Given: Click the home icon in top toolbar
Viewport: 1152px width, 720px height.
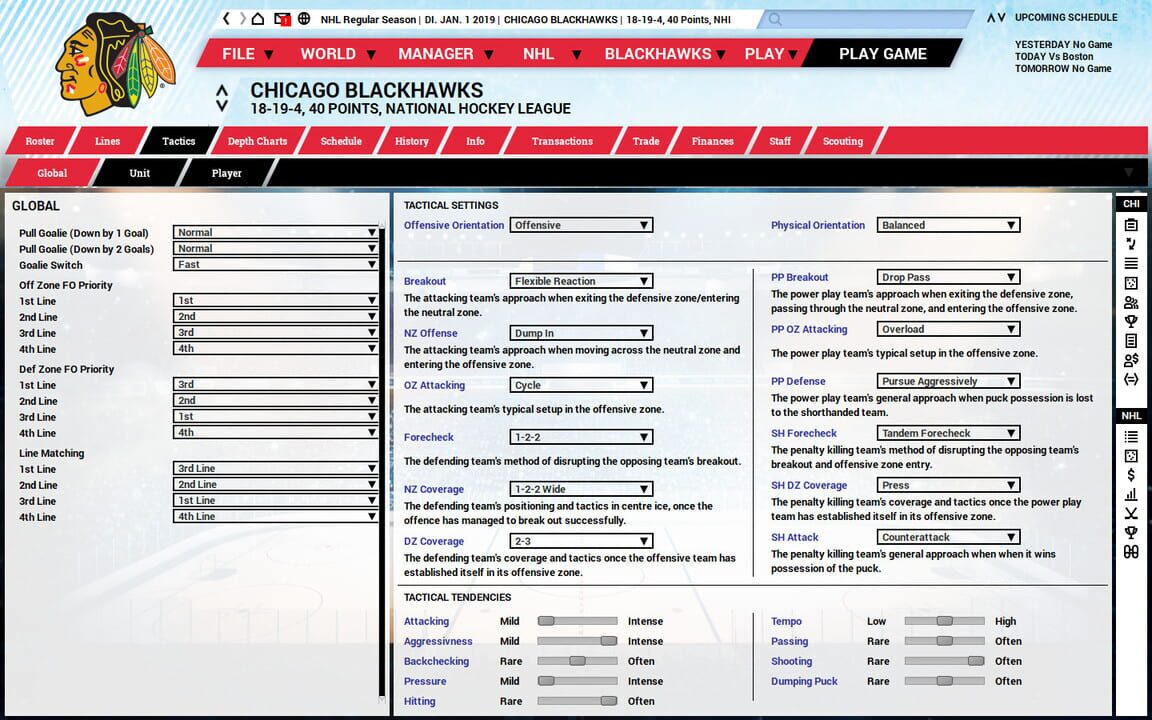Looking at the screenshot, I should [258, 19].
